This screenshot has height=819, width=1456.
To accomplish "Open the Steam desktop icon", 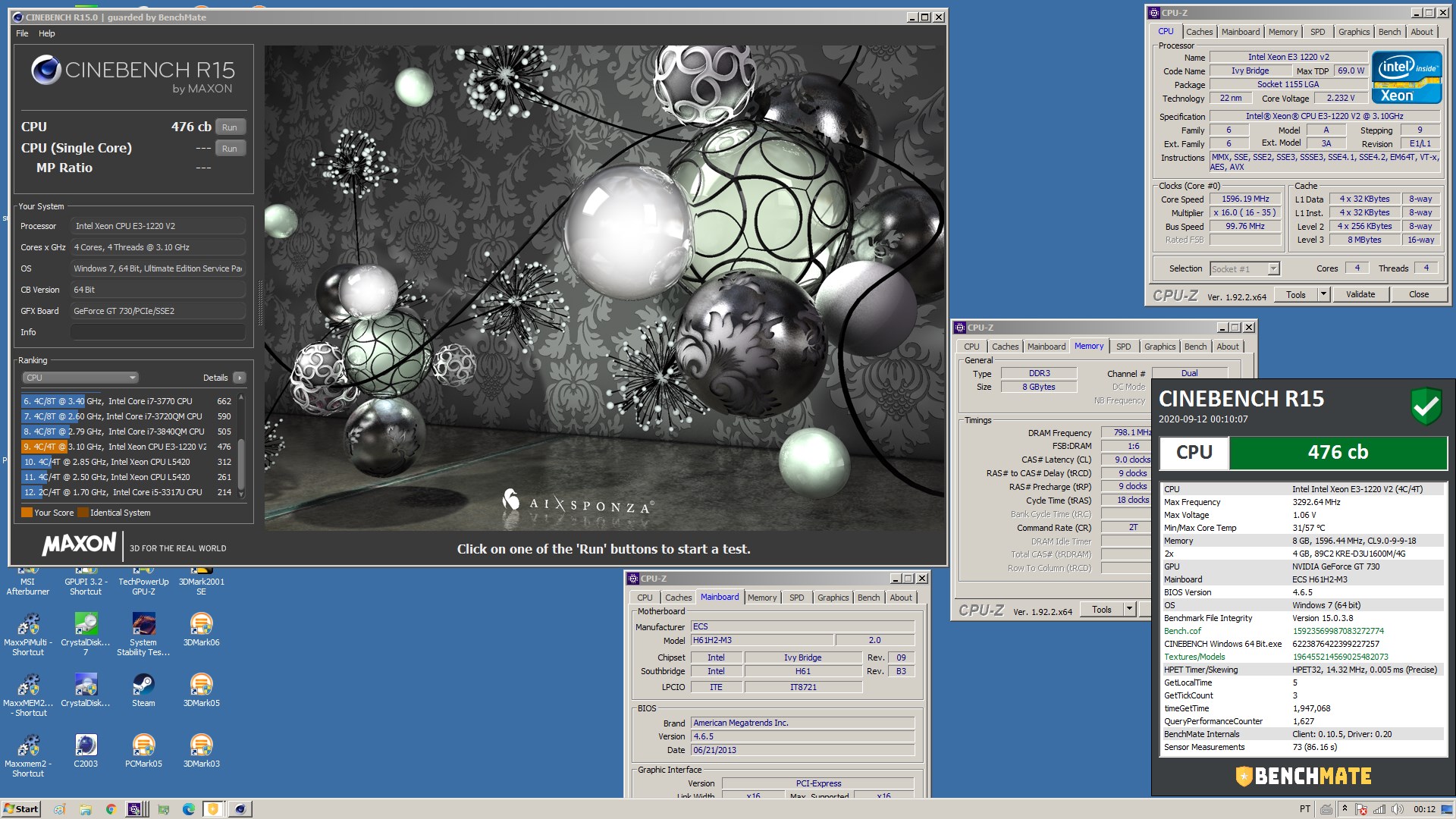I will pyautogui.click(x=143, y=690).
